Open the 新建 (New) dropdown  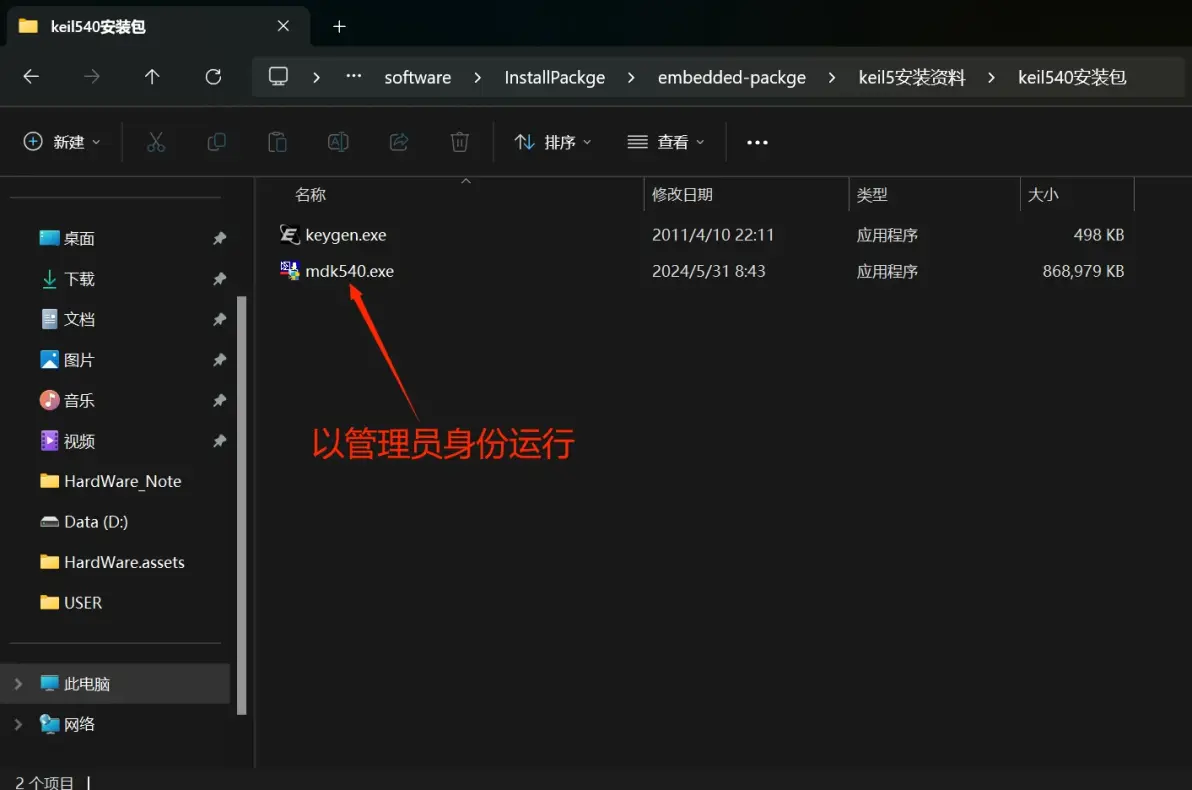62,142
